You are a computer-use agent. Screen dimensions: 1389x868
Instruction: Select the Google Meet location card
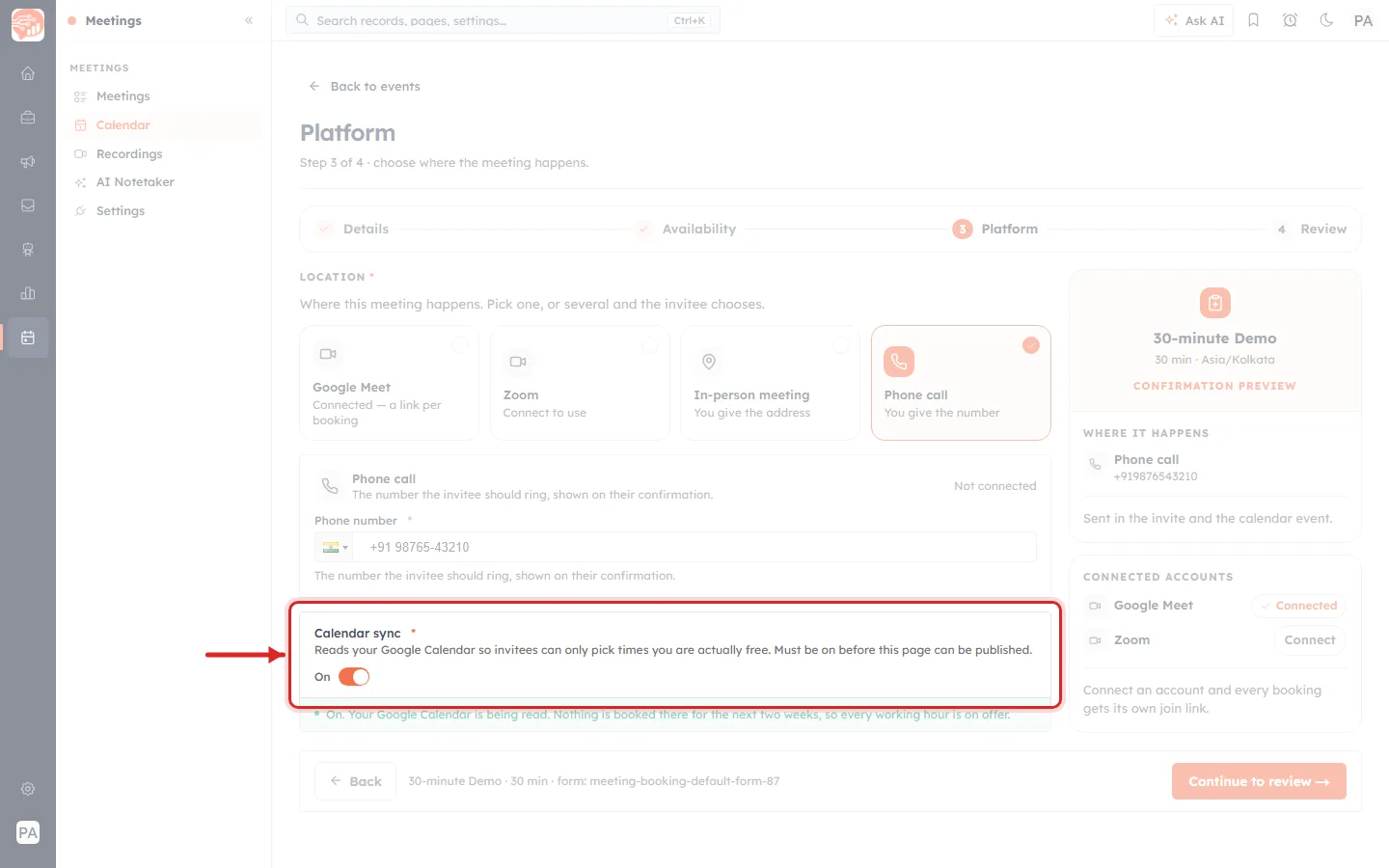(x=389, y=383)
